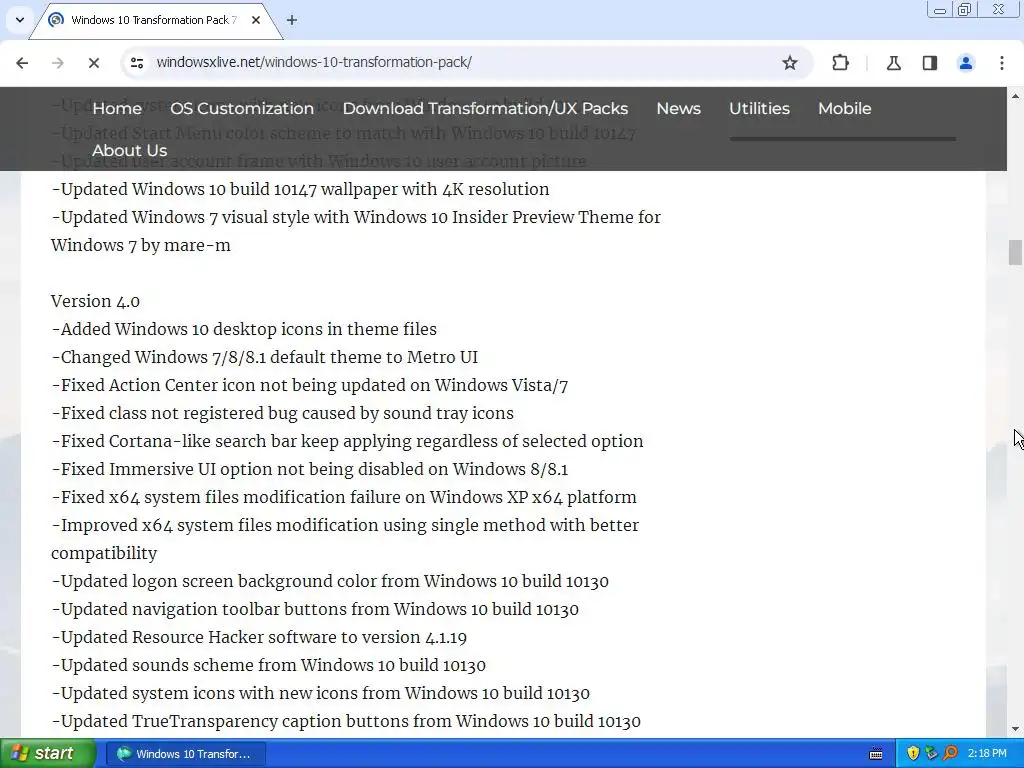Open the News menu item

[679, 108]
